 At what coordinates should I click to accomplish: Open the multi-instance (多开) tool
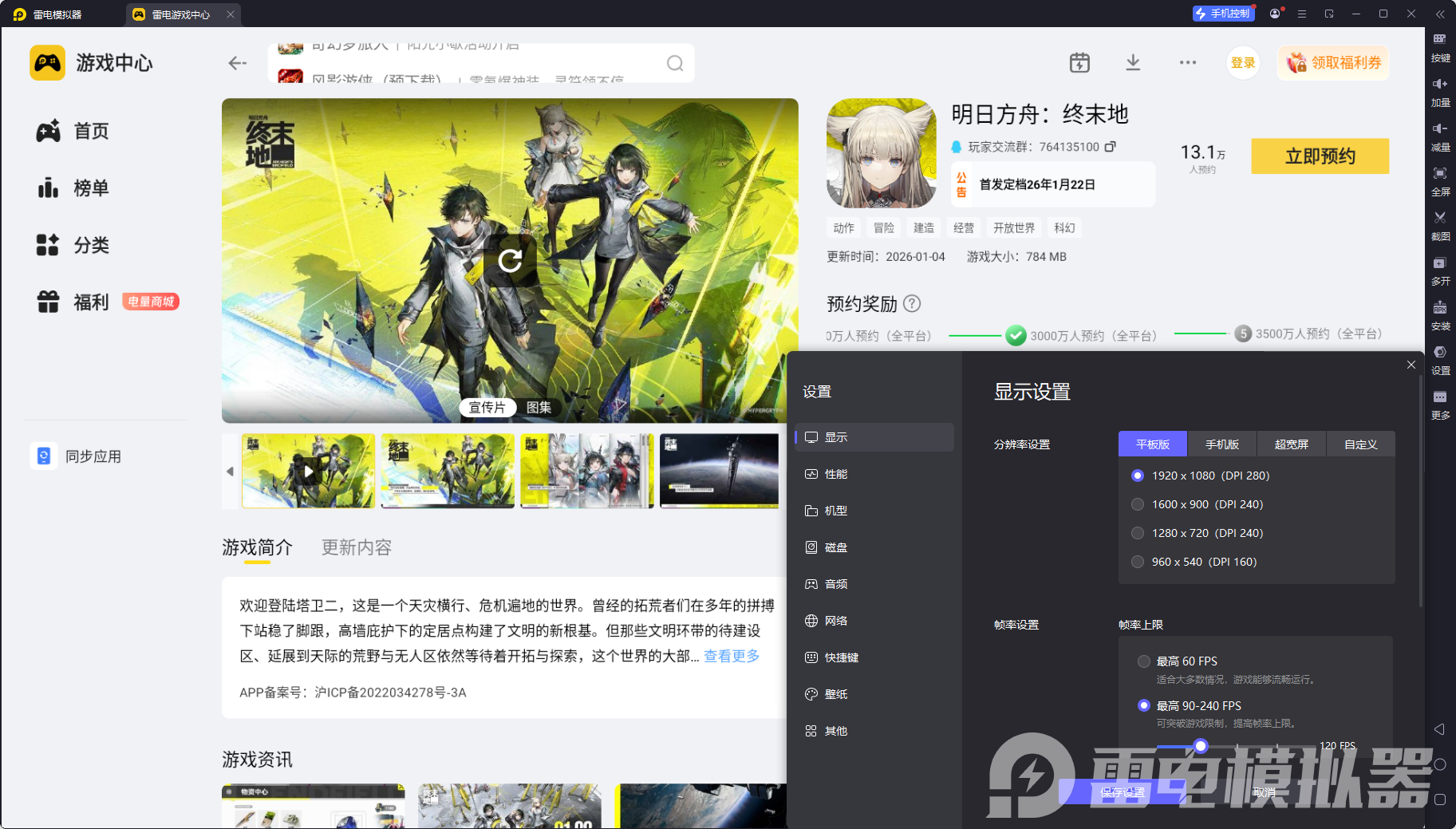(1439, 263)
